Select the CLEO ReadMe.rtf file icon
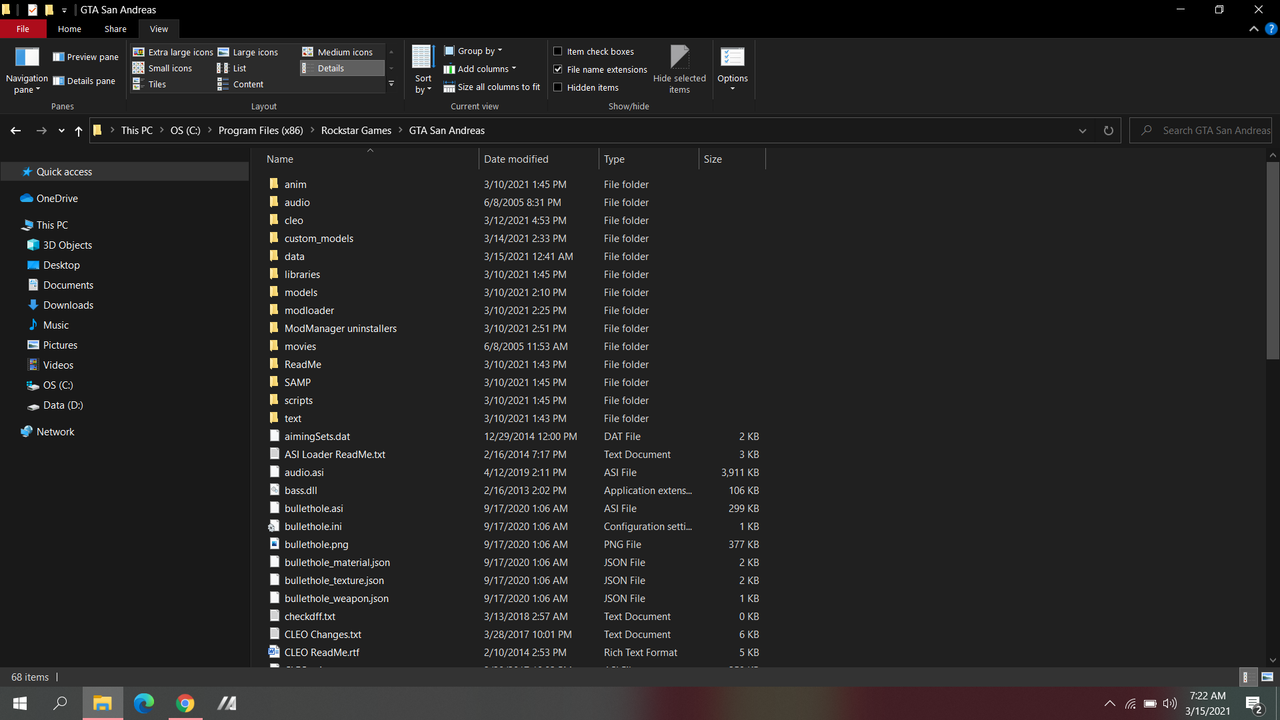Image resolution: width=1280 pixels, height=720 pixels. pyautogui.click(x=274, y=652)
